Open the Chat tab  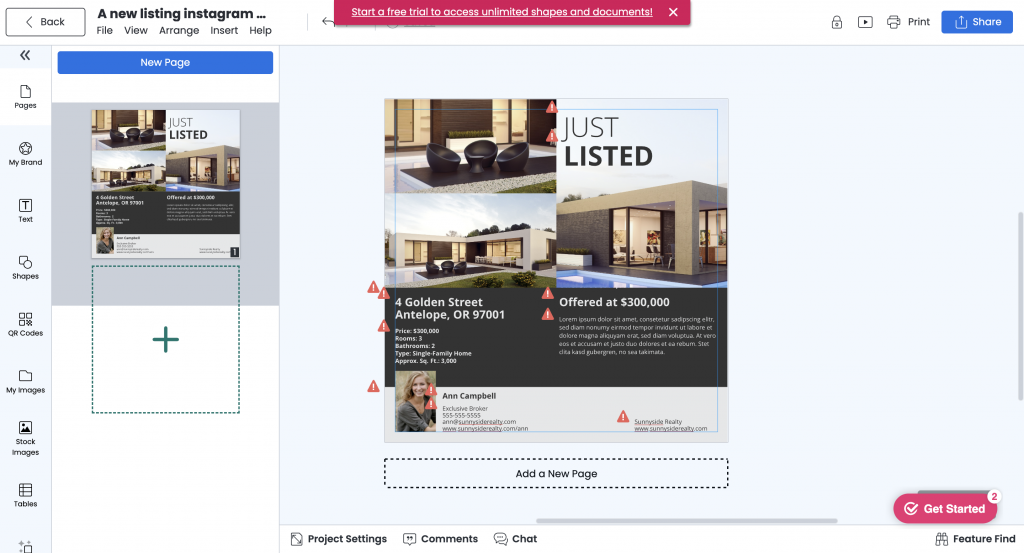click(x=515, y=539)
